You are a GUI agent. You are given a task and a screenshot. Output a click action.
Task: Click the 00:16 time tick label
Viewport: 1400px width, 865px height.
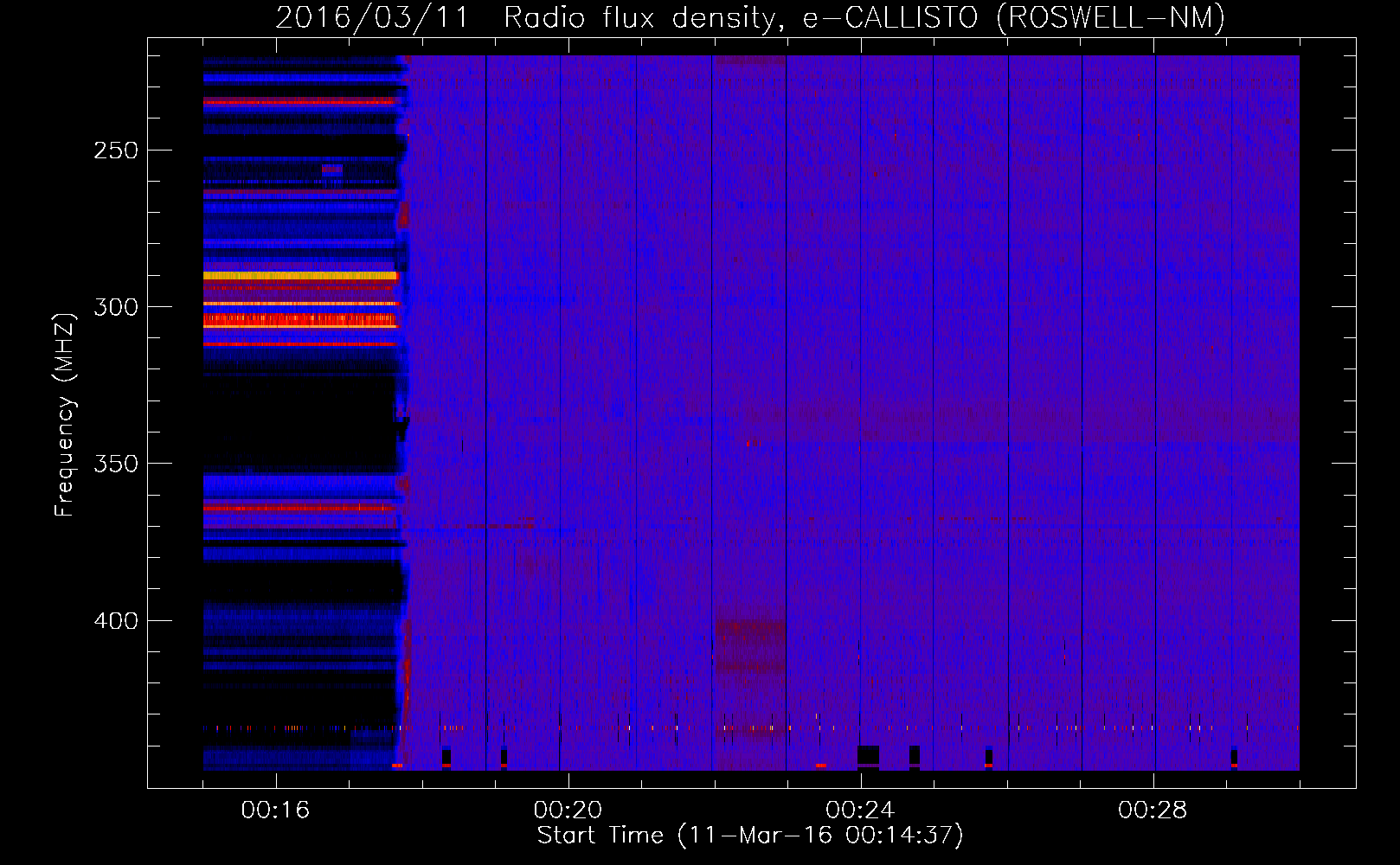click(275, 810)
